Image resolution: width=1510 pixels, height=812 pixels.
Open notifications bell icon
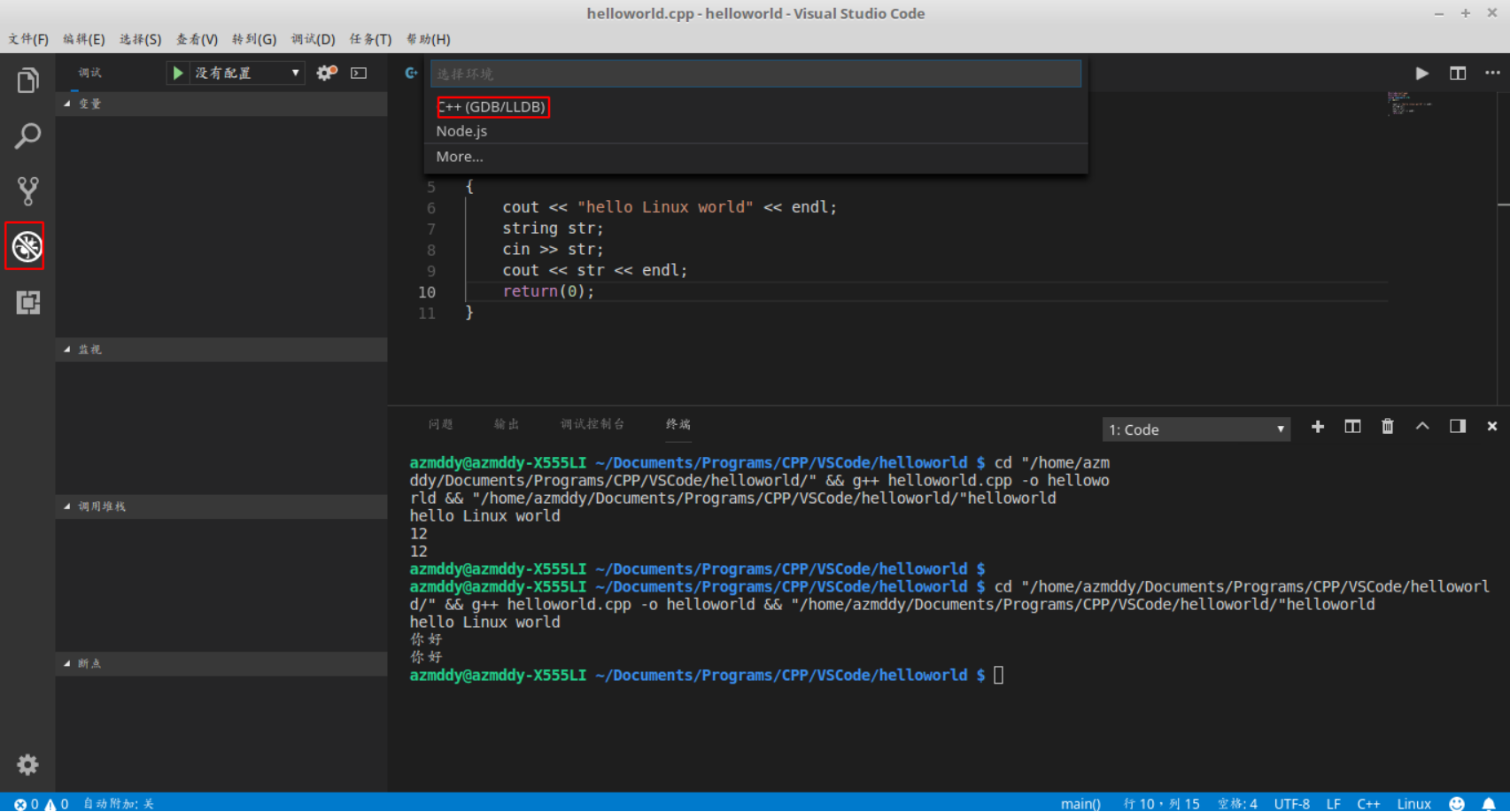point(1489,803)
